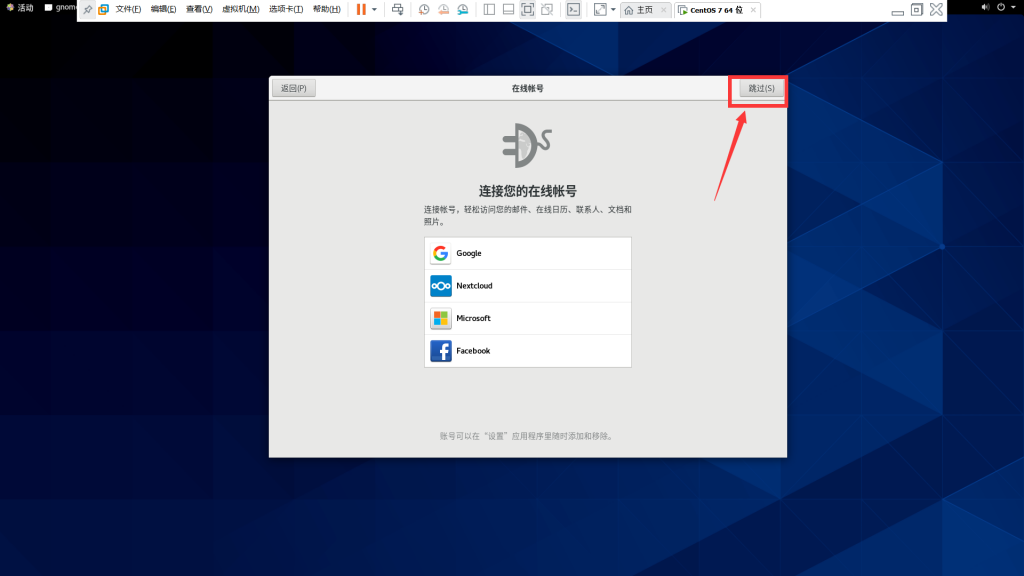Click the stretch guest display icon
1024x576 pixels.
coord(600,9)
